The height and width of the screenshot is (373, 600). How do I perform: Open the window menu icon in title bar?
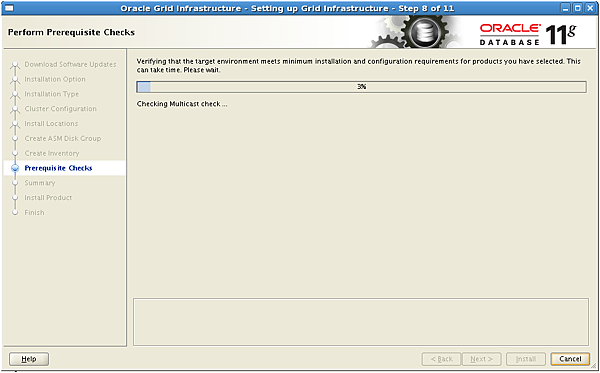(x=8, y=8)
